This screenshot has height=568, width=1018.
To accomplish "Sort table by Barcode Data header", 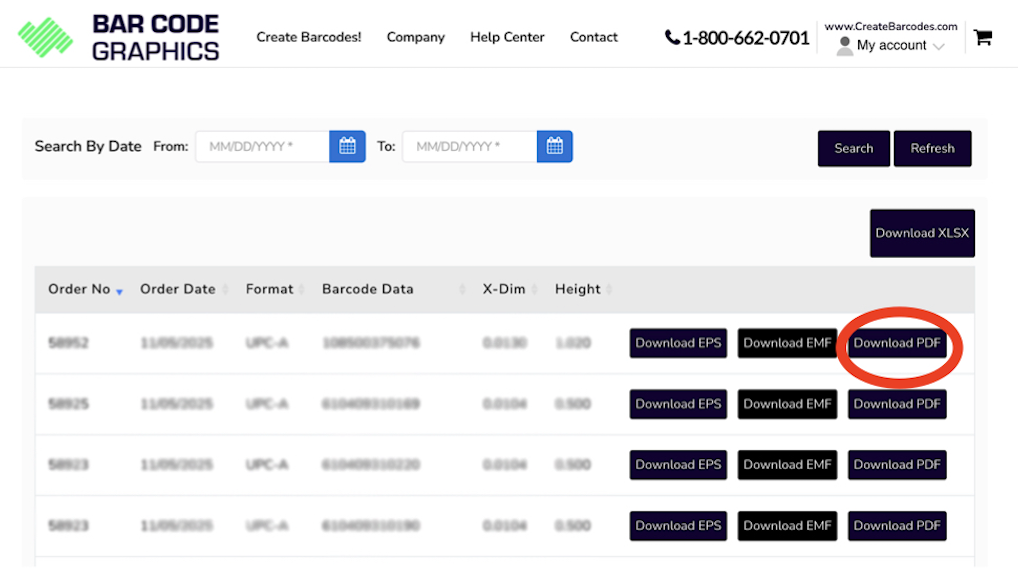I will (x=368, y=289).
